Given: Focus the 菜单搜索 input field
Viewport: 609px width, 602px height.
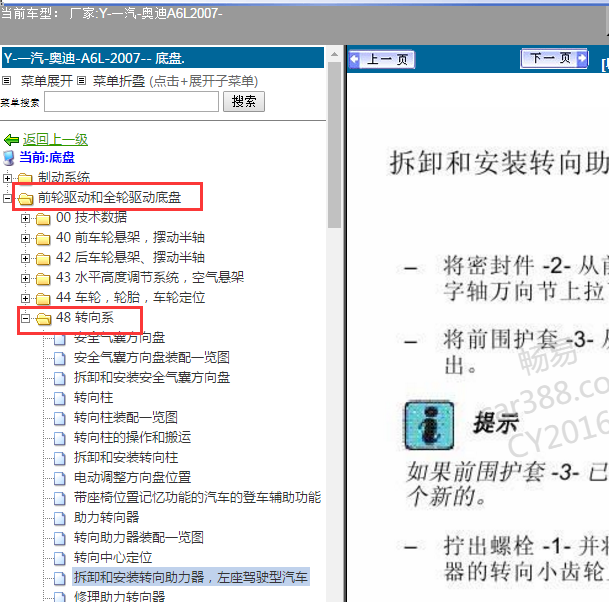Looking at the screenshot, I should [x=131, y=102].
